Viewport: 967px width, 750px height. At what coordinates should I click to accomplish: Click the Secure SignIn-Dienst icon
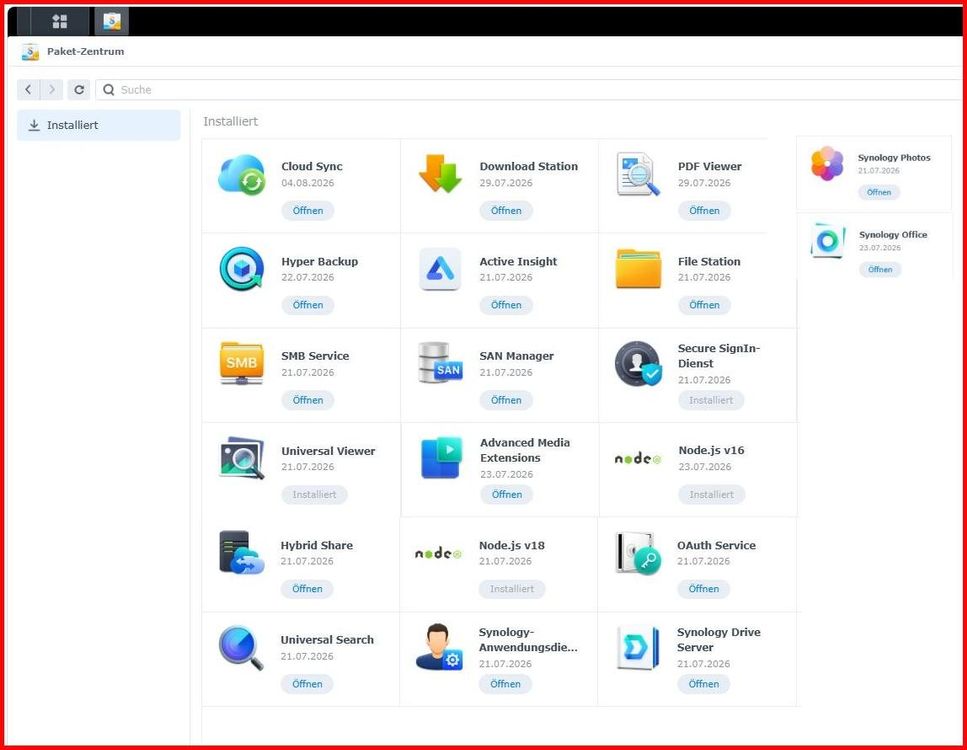click(638, 363)
